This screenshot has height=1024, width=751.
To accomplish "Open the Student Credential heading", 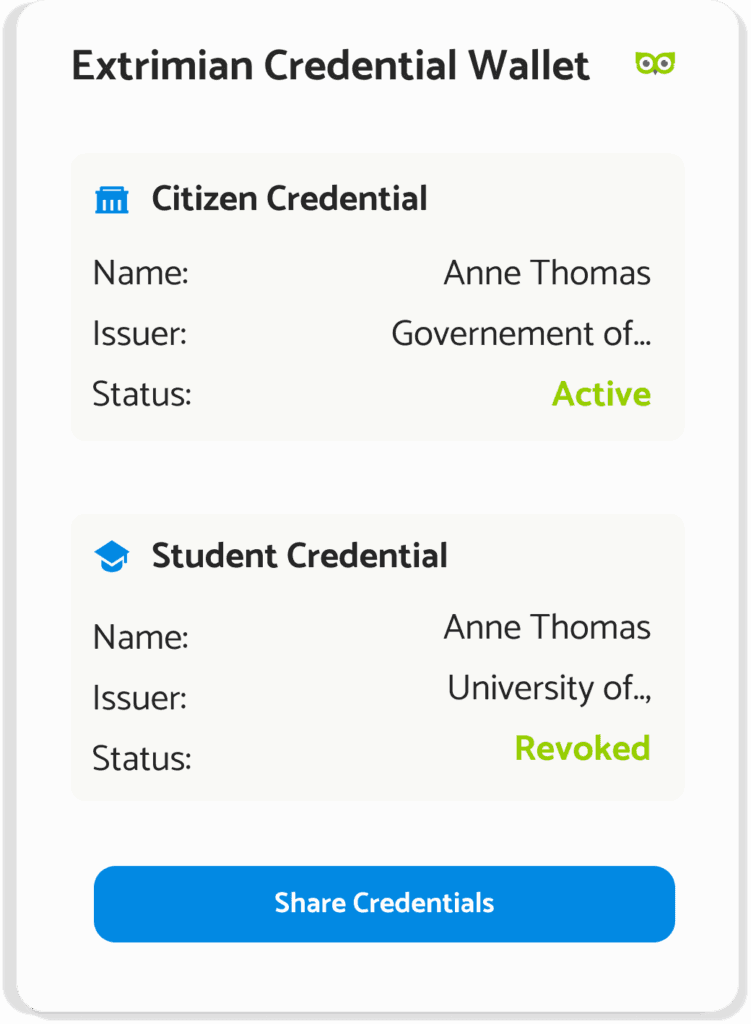I will (x=299, y=556).
